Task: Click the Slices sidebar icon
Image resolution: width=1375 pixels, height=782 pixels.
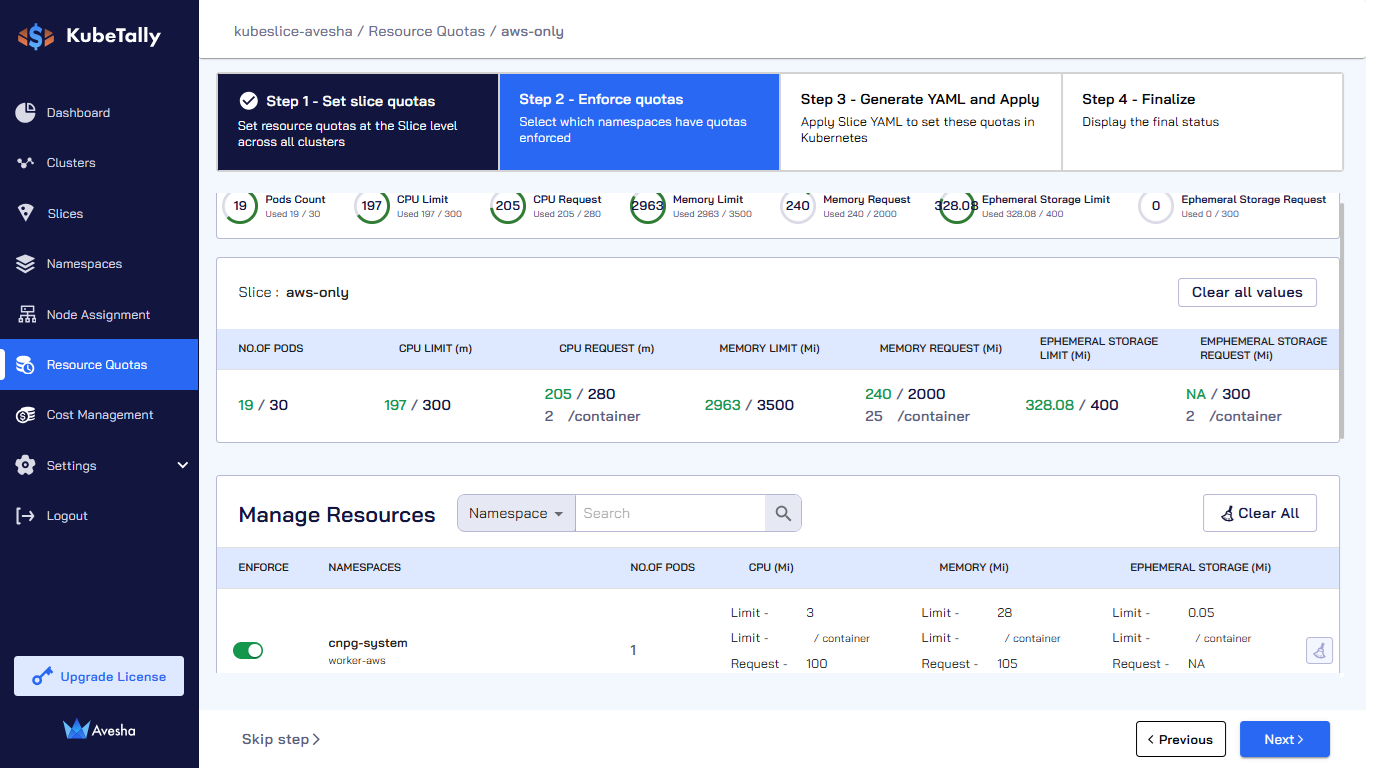Action: point(26,213)
